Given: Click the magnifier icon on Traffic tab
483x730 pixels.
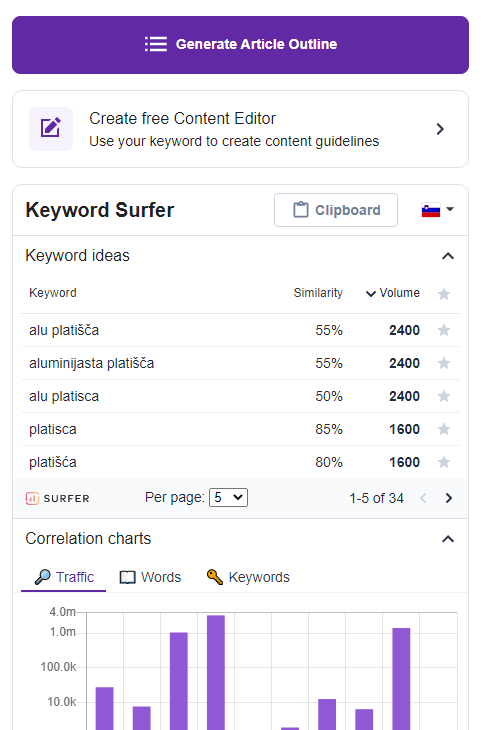Looking at the screenshot, I should [x=43, y=577].
